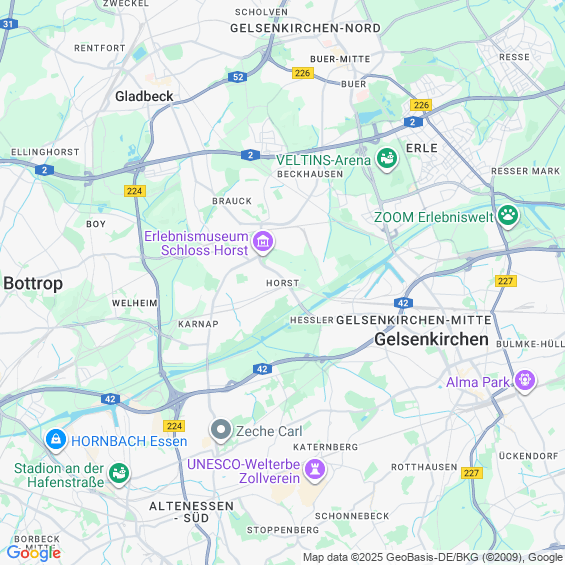565x565 pixels.
Task: Click the Google logo
Action: 34,553
